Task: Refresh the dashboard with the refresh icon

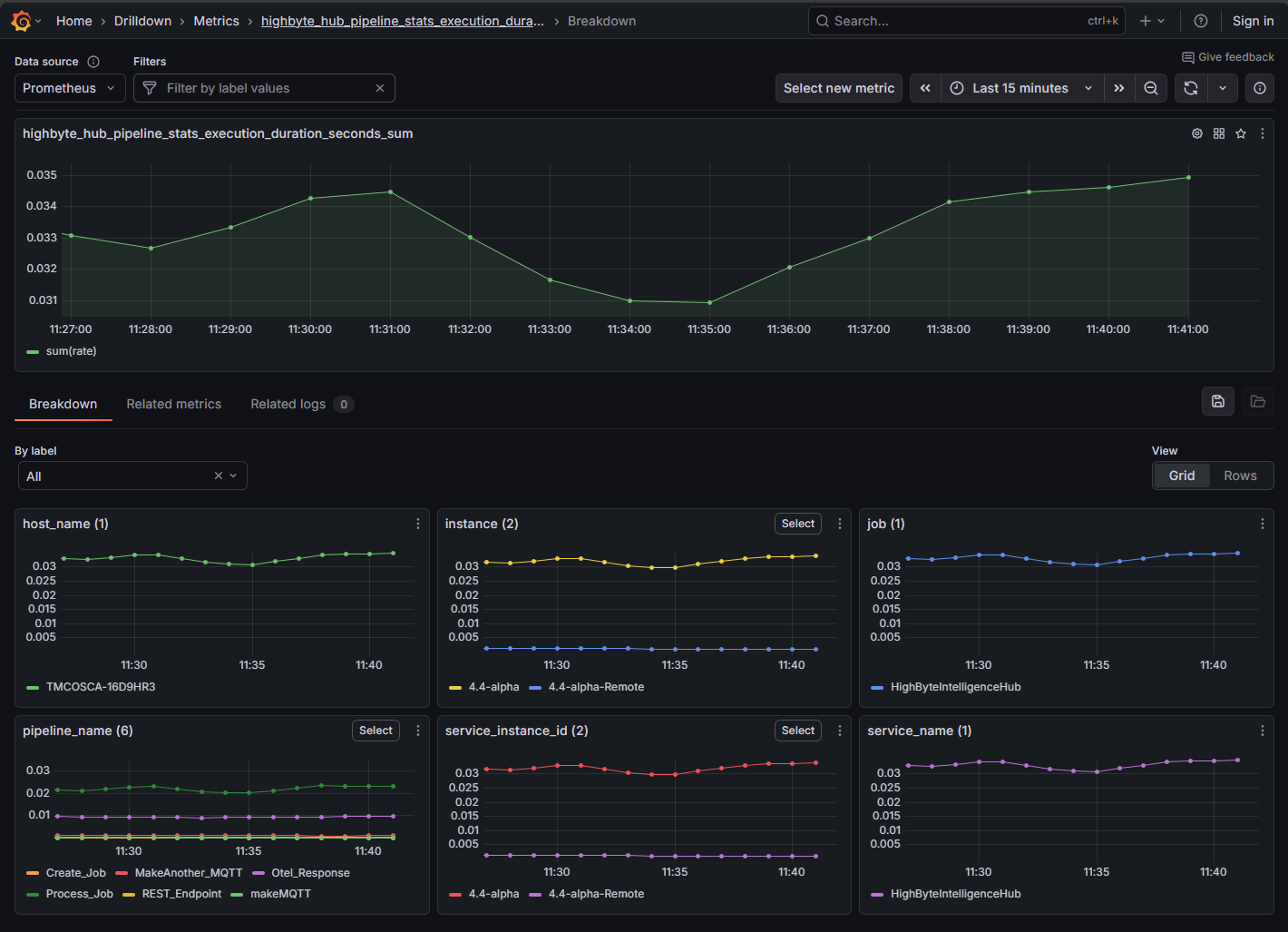Action: coord(1191,88)
